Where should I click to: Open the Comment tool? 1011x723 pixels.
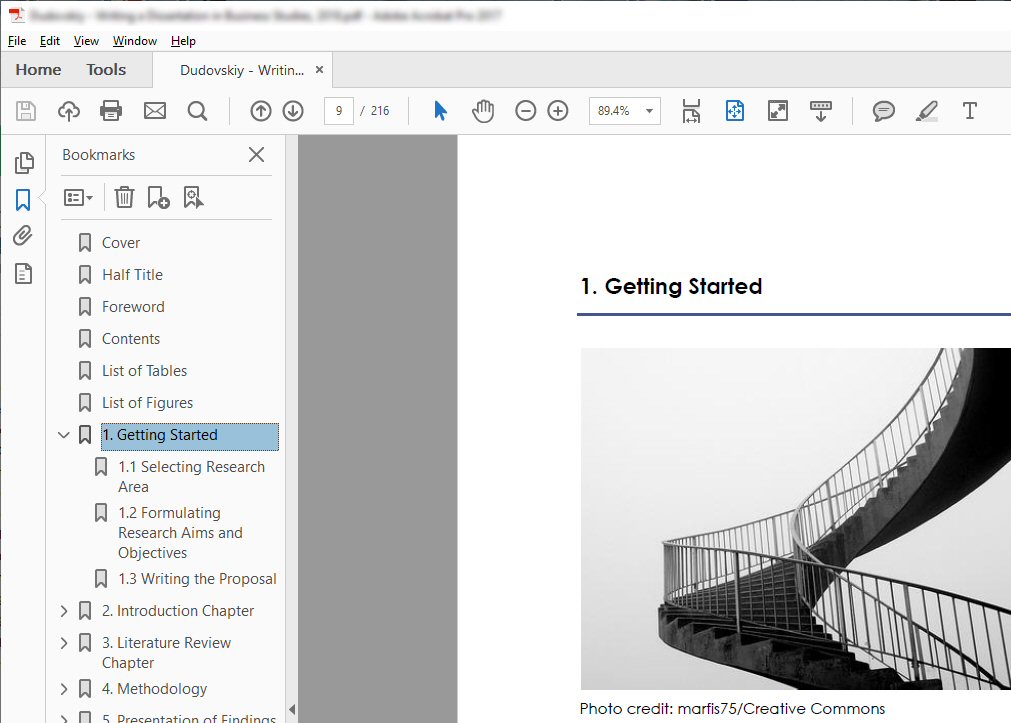coord(882,111)
